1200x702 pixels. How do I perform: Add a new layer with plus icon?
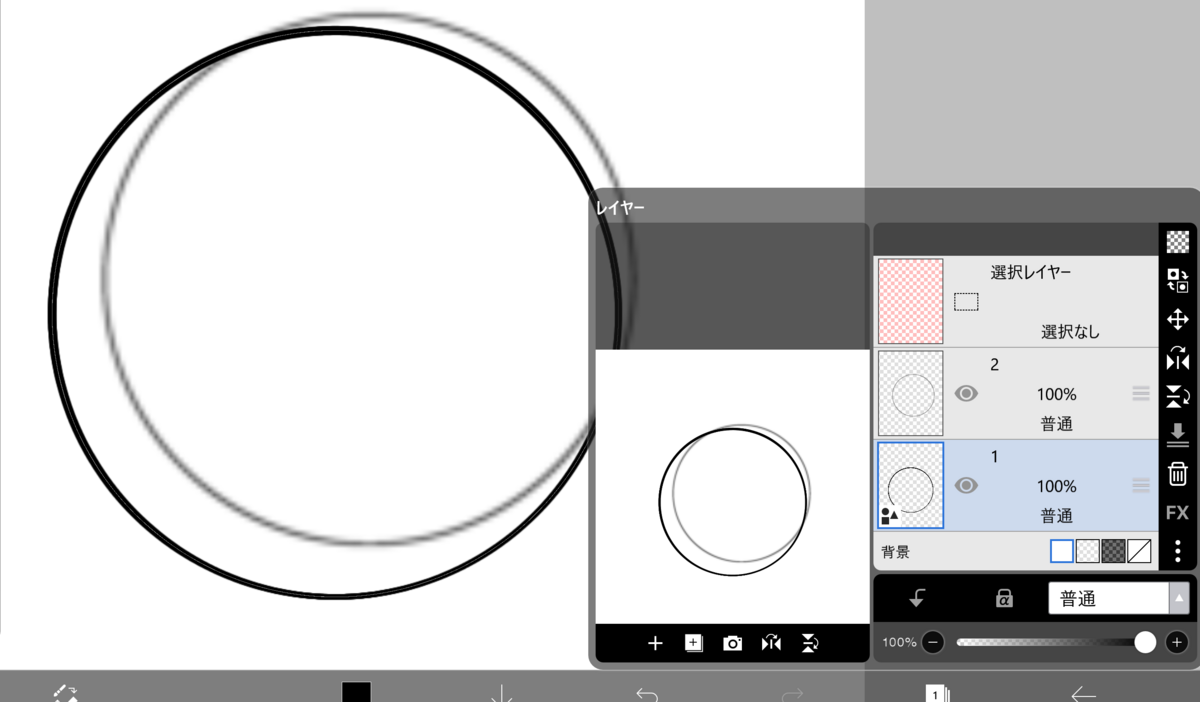coord(655,643)
